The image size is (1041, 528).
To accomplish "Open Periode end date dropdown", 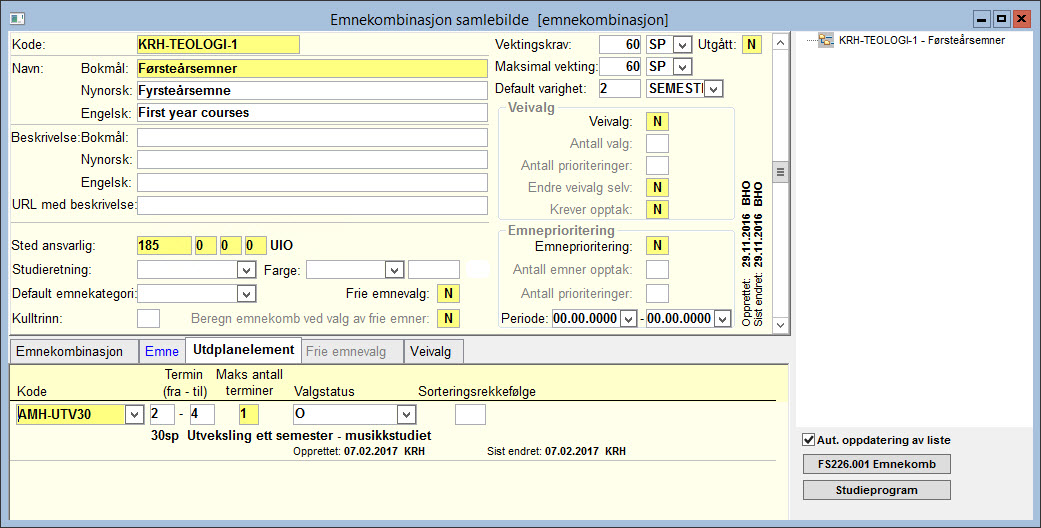I will coord(722,319).
